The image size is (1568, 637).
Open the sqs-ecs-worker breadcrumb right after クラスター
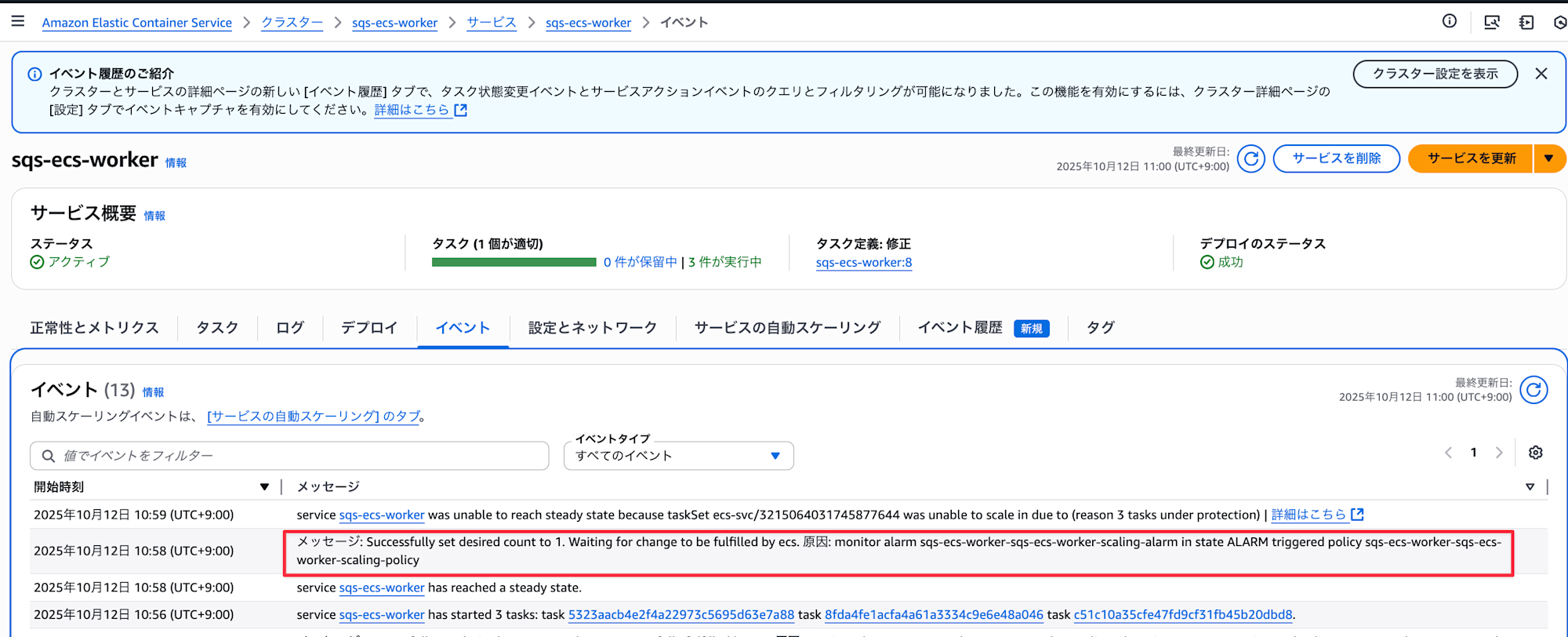tap(394, 23)
